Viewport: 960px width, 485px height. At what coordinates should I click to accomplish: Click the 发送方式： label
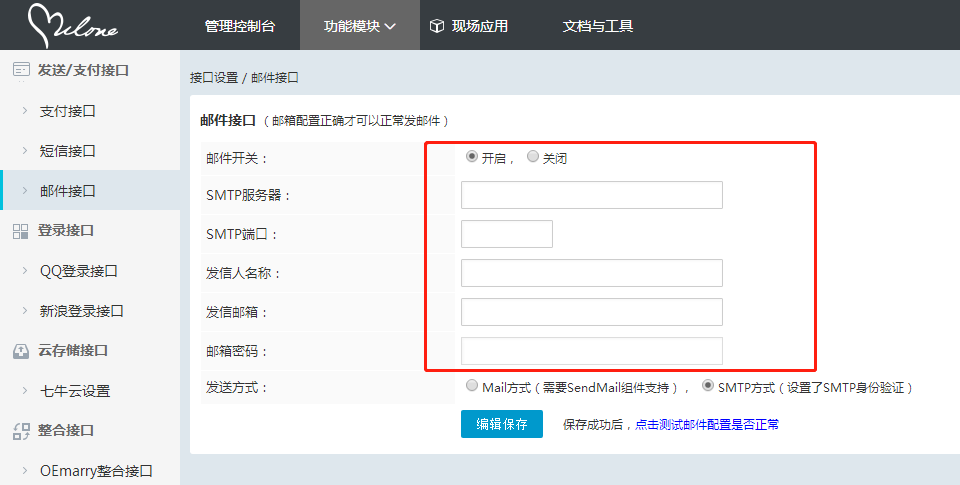pos(237,388)
